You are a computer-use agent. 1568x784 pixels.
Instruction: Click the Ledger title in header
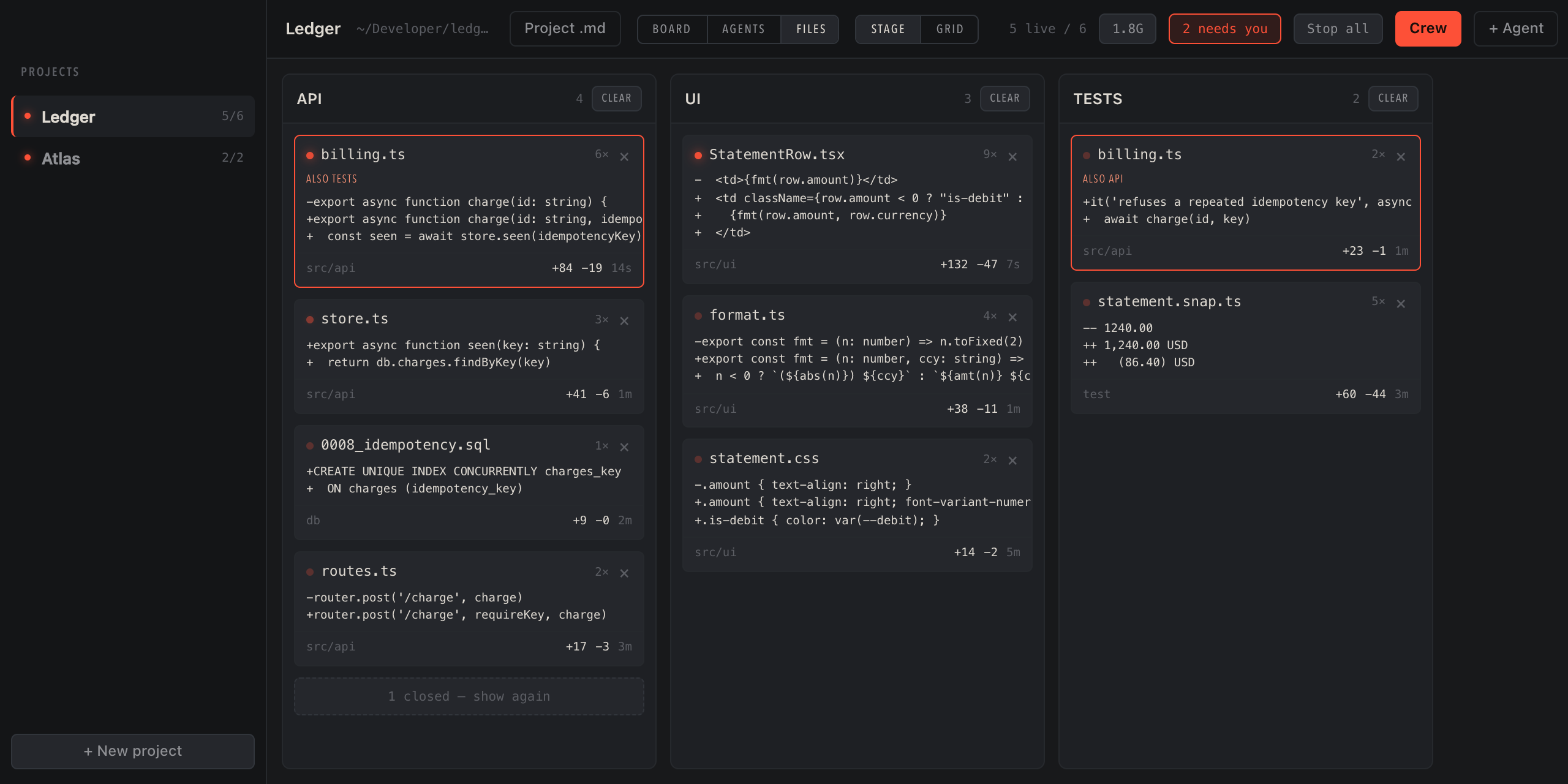point(313,29)
